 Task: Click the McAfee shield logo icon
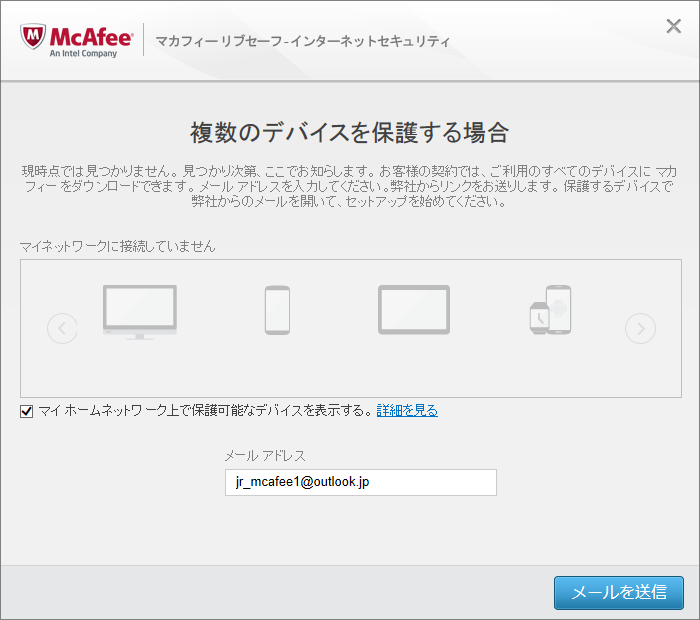(32, 38)
